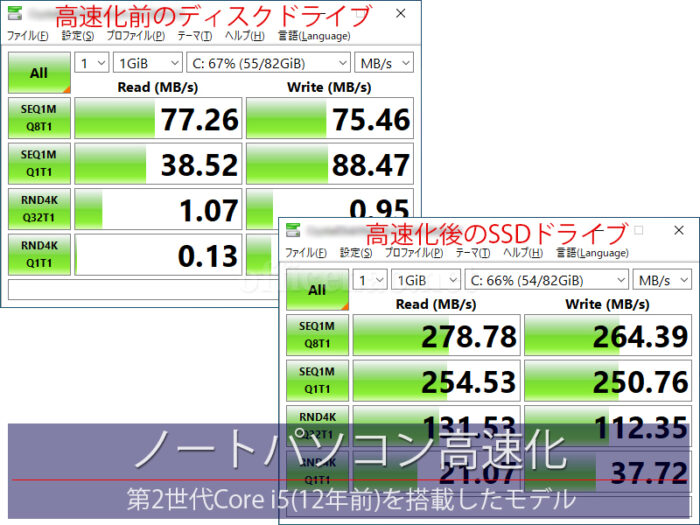The height and width of the screenshot is (525, 700).
Task: Run the All benchmark in the SSD window
Action: [317, 290]
